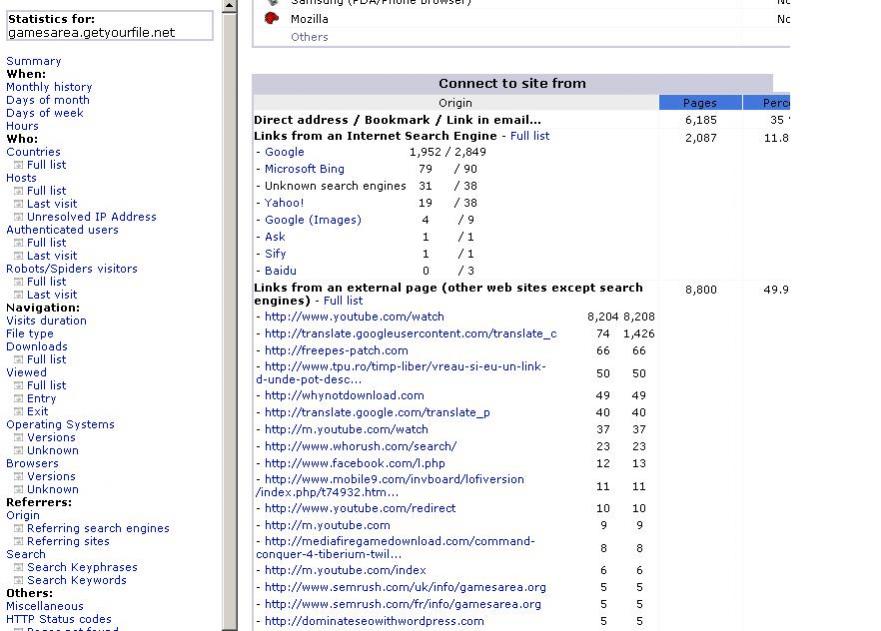Click the Google (Images) link

click(x=313, y=220)
